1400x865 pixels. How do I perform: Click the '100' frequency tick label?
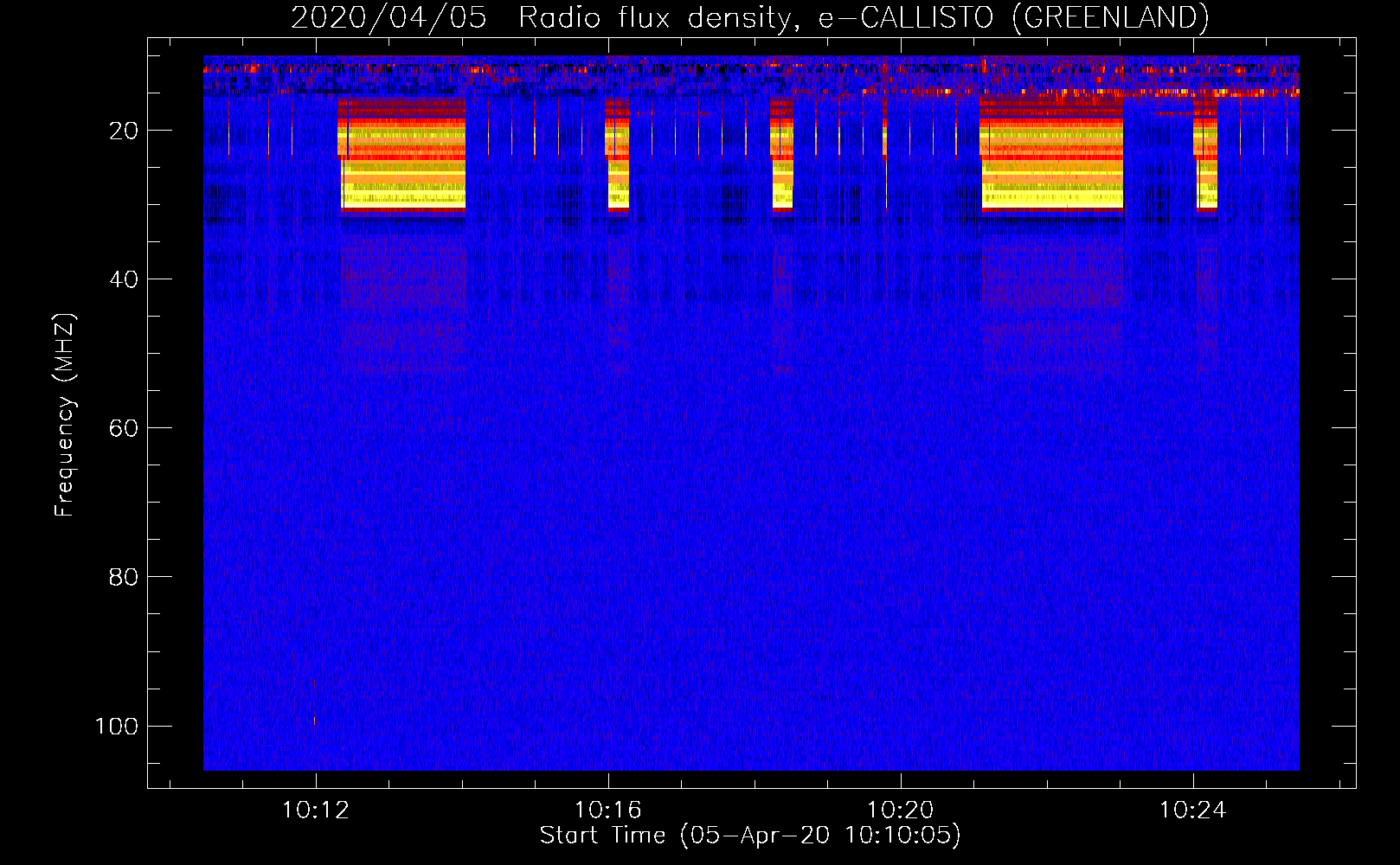(x=117, y=726)
